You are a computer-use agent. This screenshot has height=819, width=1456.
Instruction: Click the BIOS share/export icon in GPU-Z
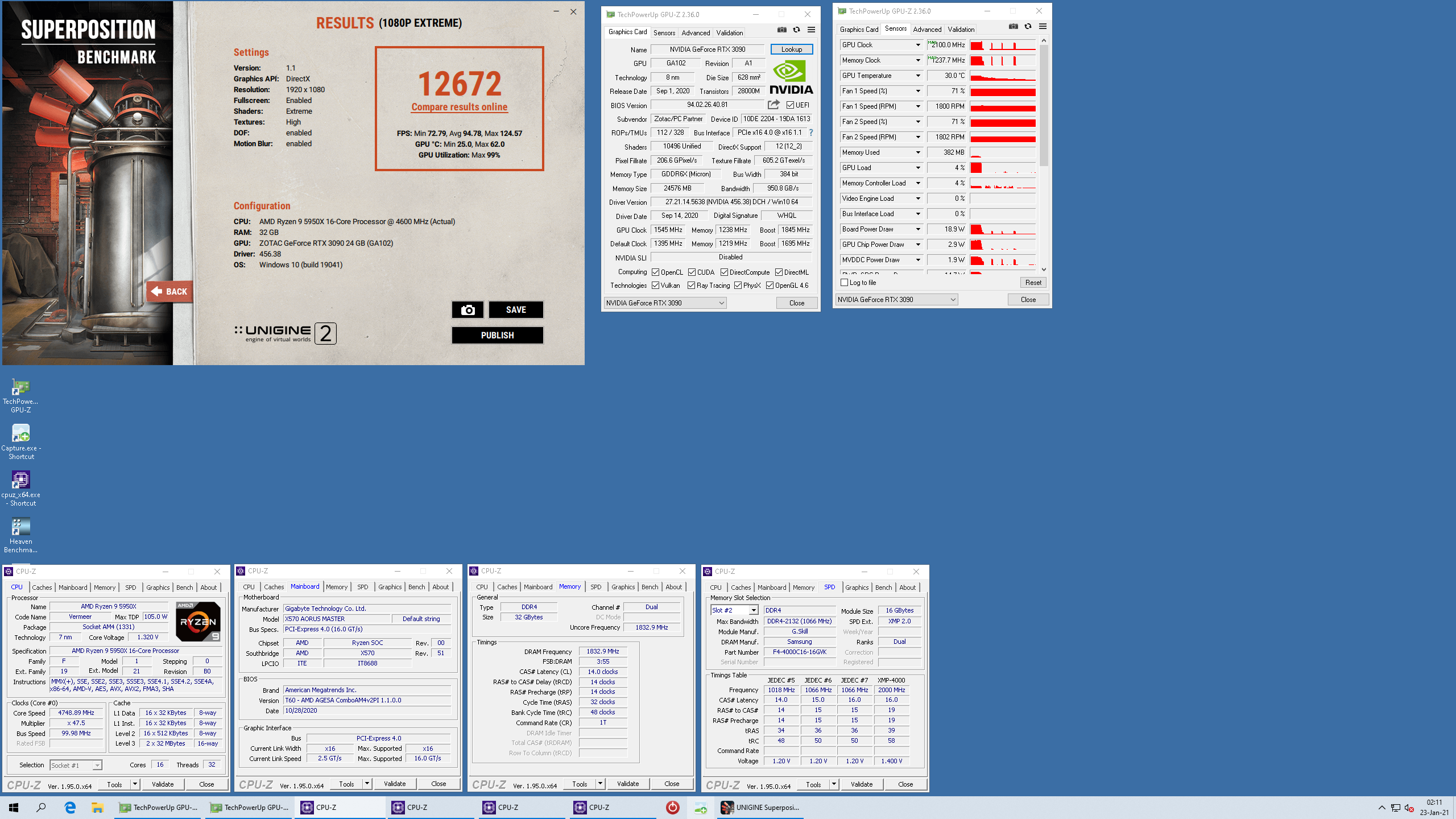pos(773,105)
